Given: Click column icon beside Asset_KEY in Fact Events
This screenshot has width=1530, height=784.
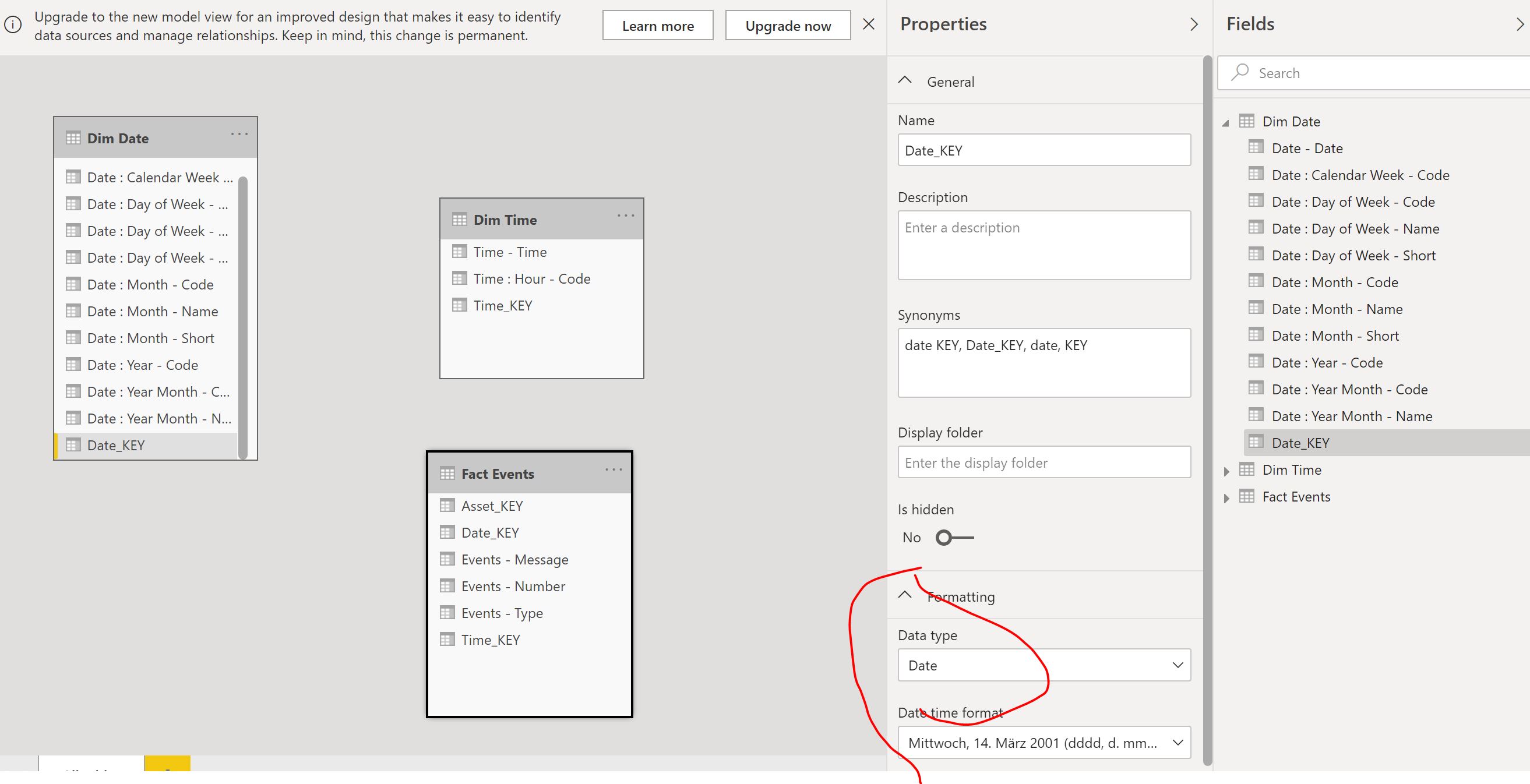Looking at the screenshot, I should [x=447, y=506].
